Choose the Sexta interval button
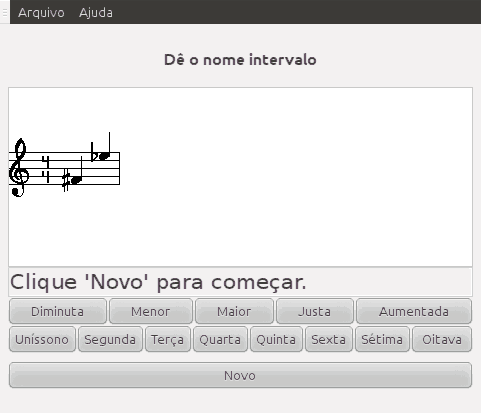 click(x=328, y=339)
